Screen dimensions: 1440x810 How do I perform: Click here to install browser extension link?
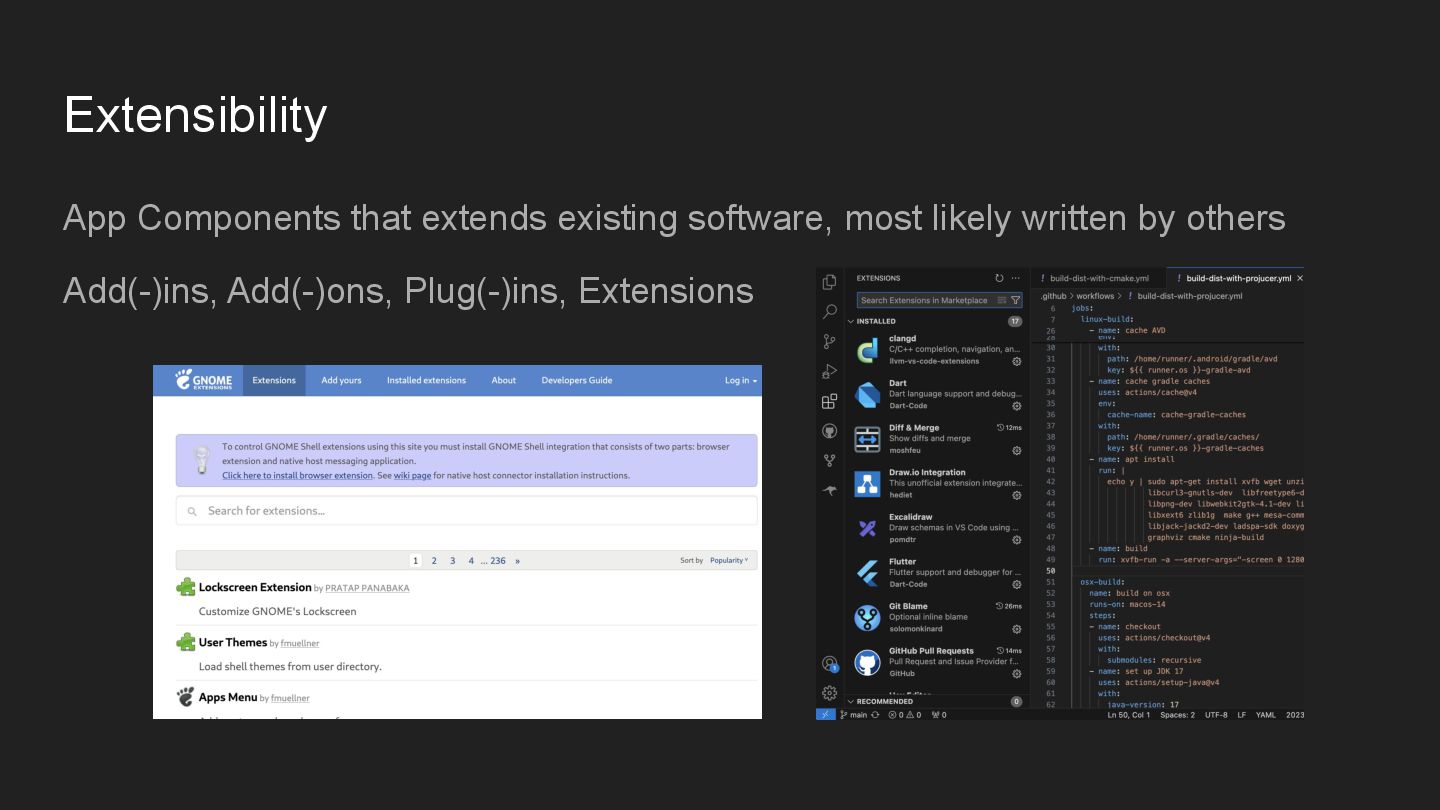[x=297, y=476]
